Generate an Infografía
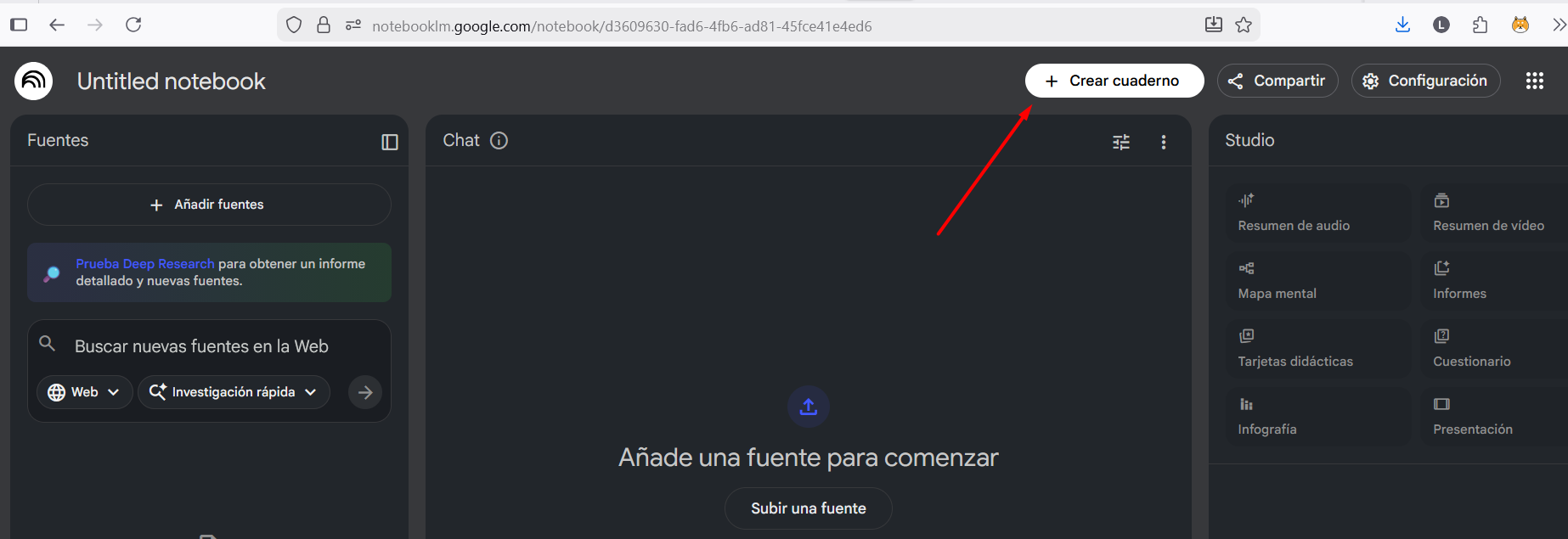Screen dimensions: 1568x539 (x=1318, y=416)
